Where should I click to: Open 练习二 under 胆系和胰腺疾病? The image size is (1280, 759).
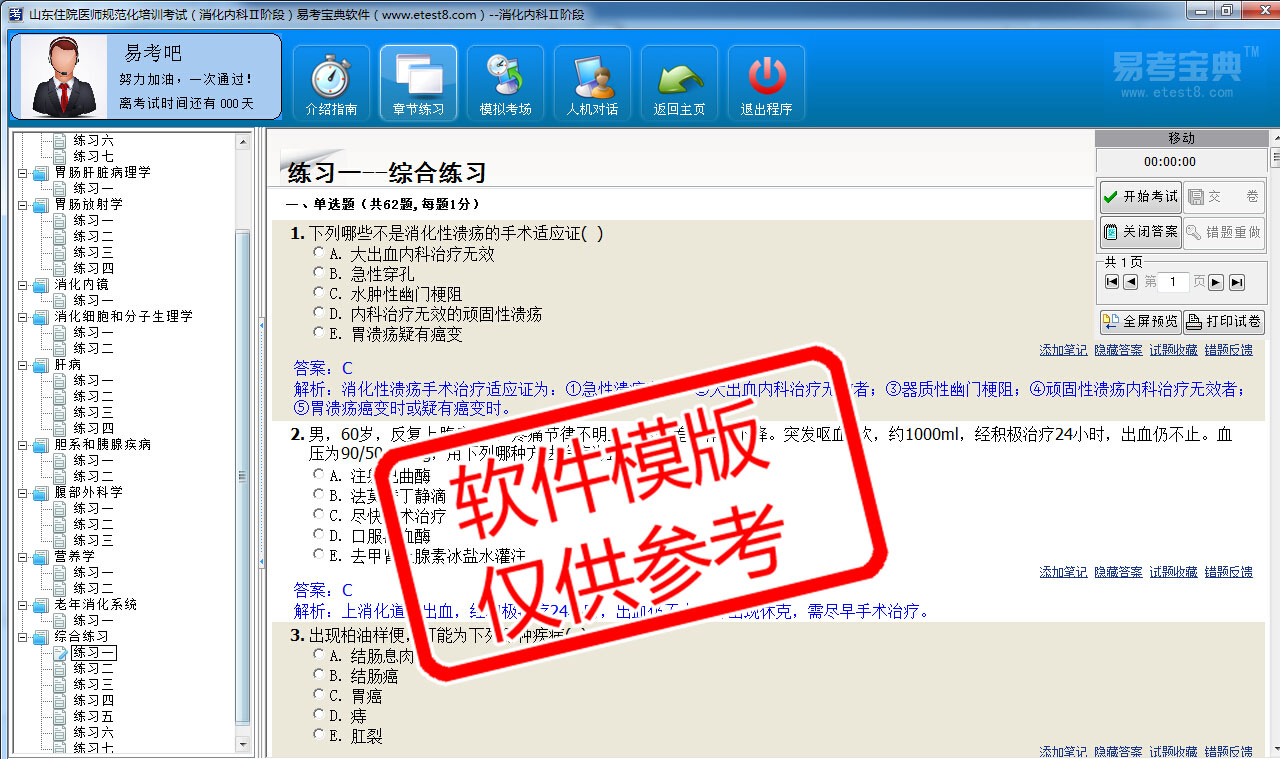(x=93, y=476)
